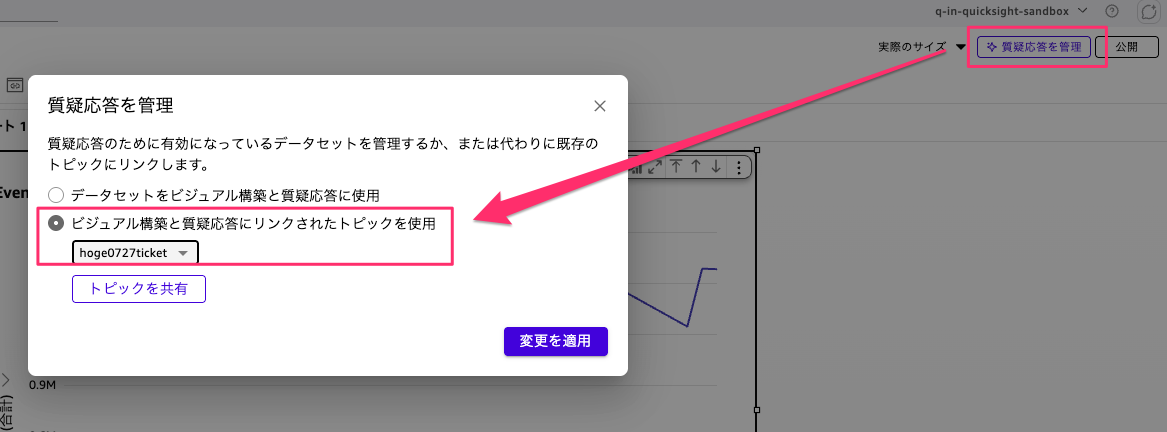Click the expand visual diagonal arrows icon
This screenshot has width=1167, height=432.
click(x=655, y=167)
